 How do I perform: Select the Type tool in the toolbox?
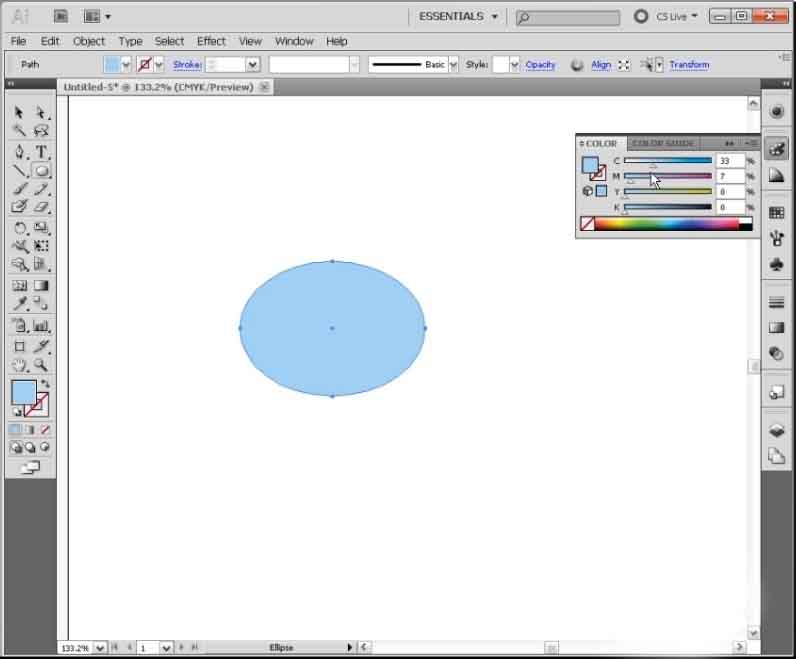click(42, 151)
